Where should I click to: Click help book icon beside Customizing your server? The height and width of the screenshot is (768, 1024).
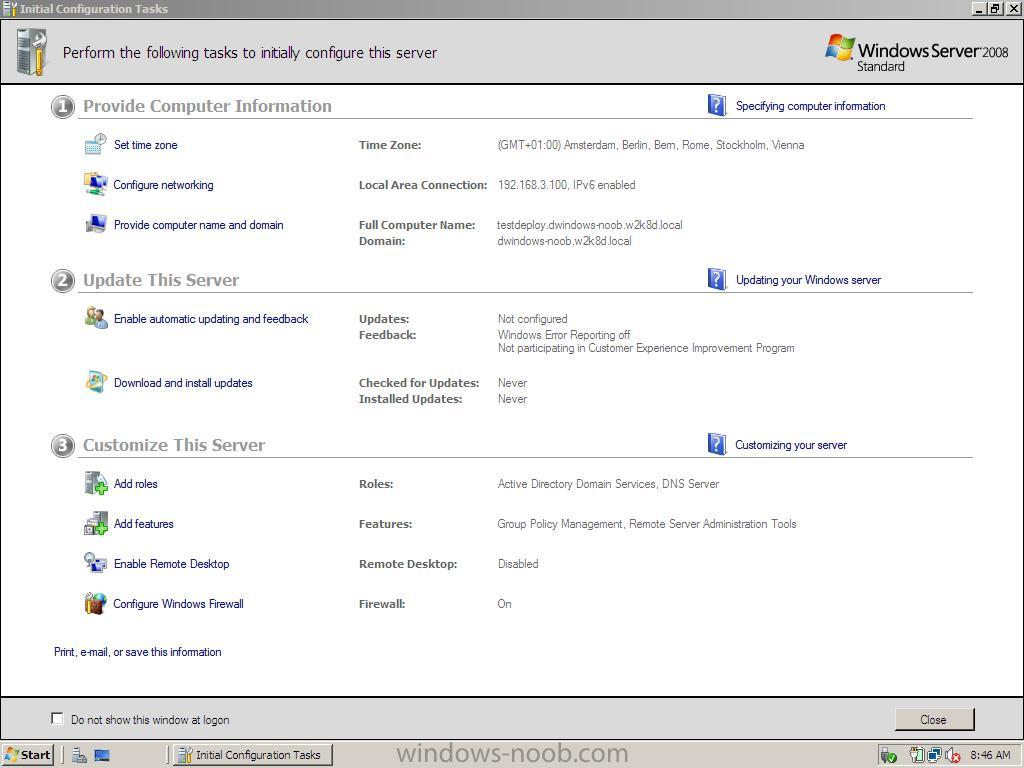click(716, 444)
